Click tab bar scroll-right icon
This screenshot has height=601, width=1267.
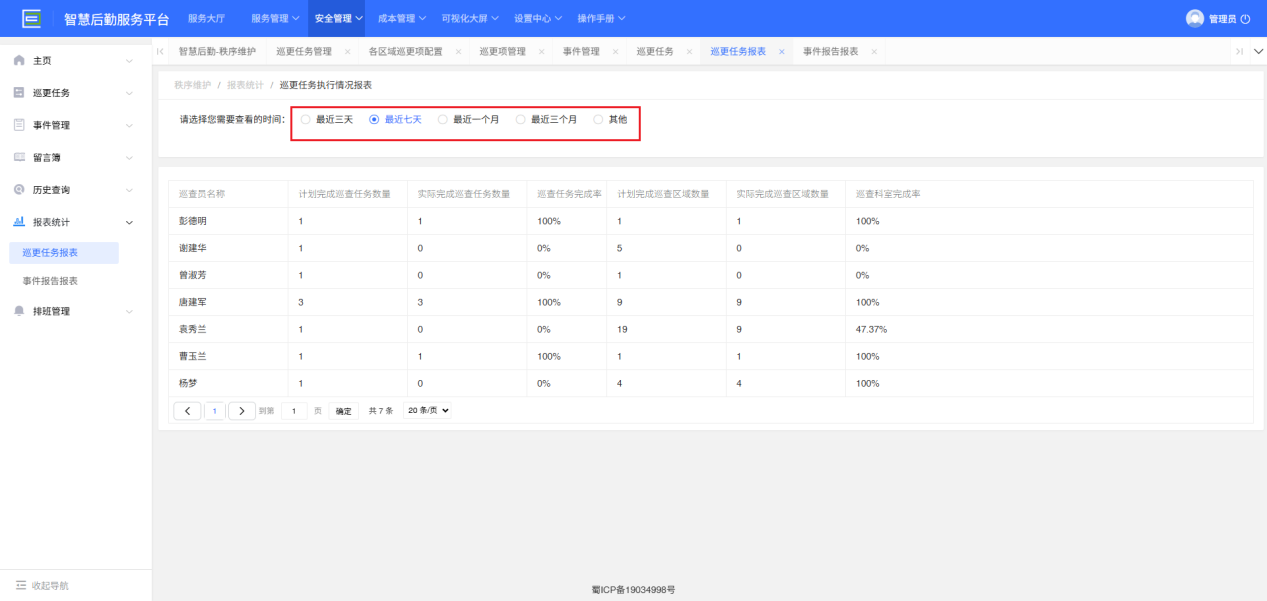1239,51
